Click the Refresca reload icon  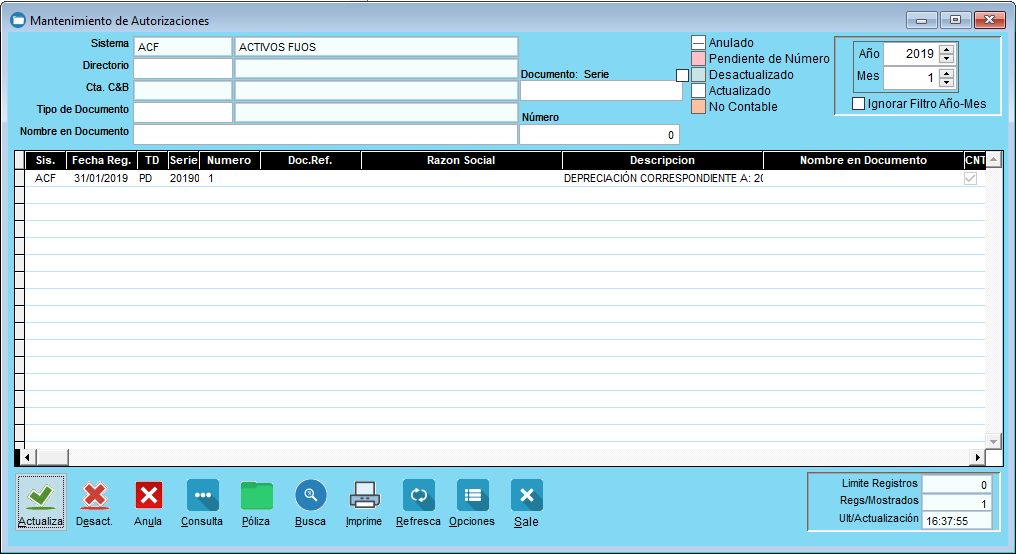click(x=418, y=495)
